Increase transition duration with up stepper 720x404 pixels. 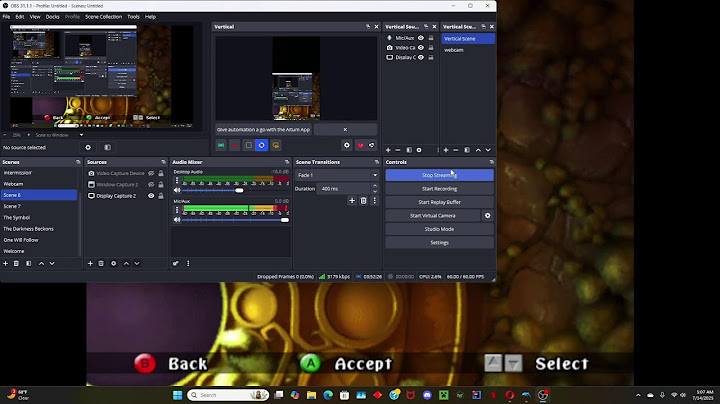[x=375, y=186]
